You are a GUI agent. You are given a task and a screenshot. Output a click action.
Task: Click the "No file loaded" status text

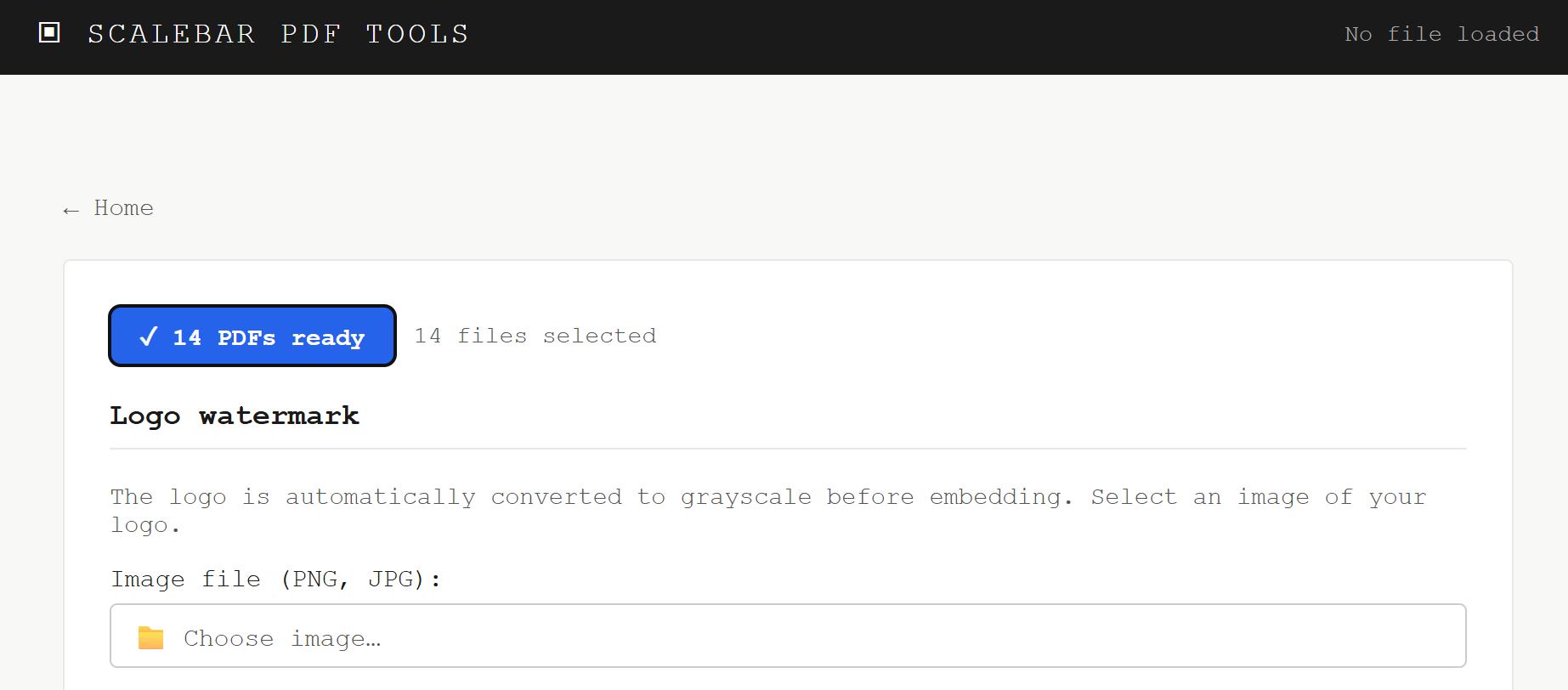coord(1441,34)
